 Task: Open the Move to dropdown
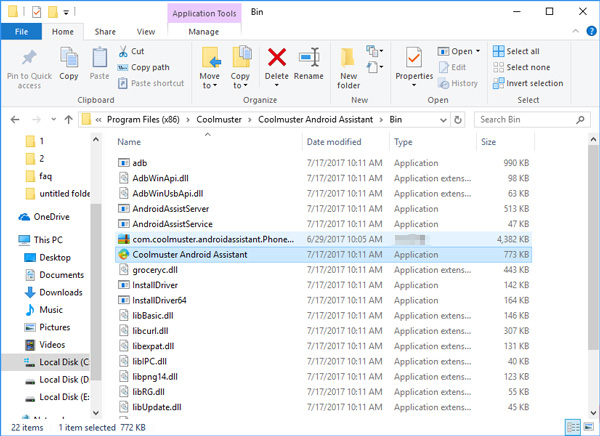[x=210, y=68]
